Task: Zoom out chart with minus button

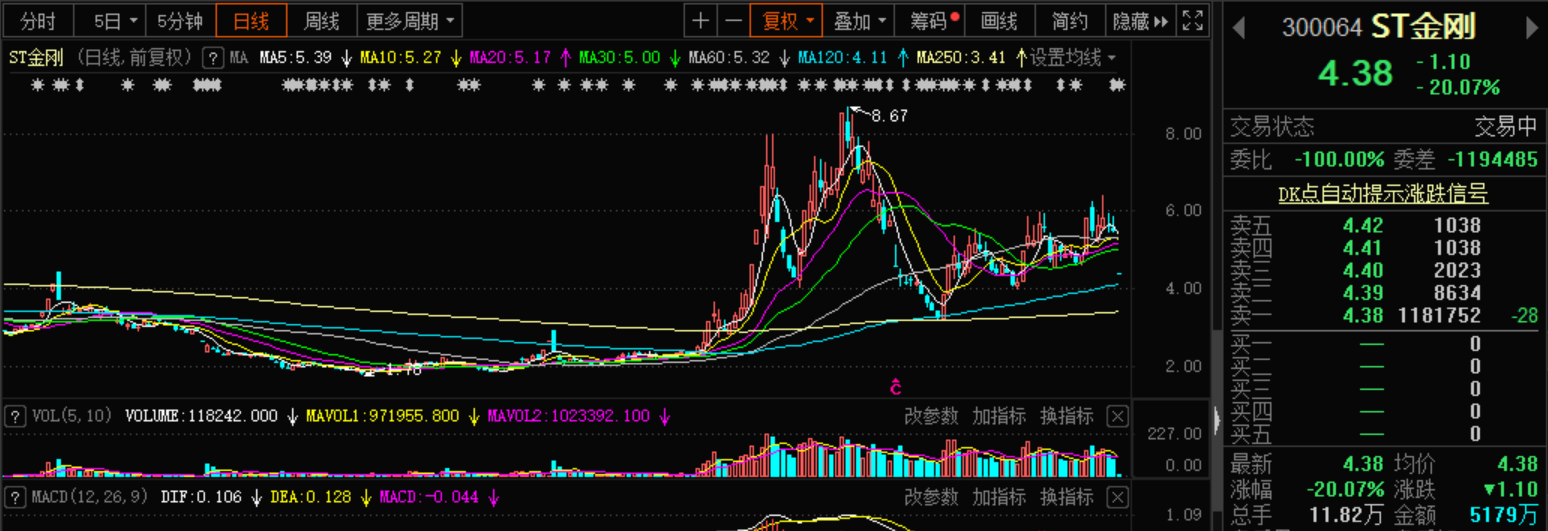Action: (x=733, y=21)
